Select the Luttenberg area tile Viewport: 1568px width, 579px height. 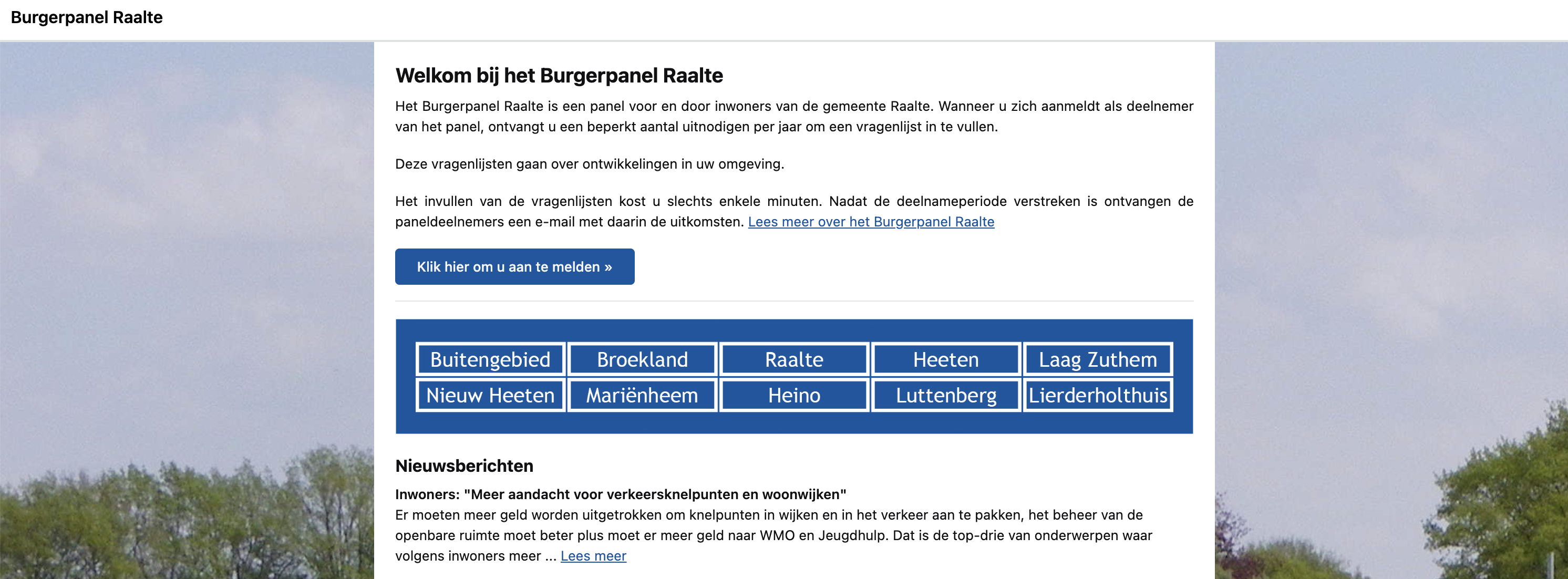click(945, 395)
